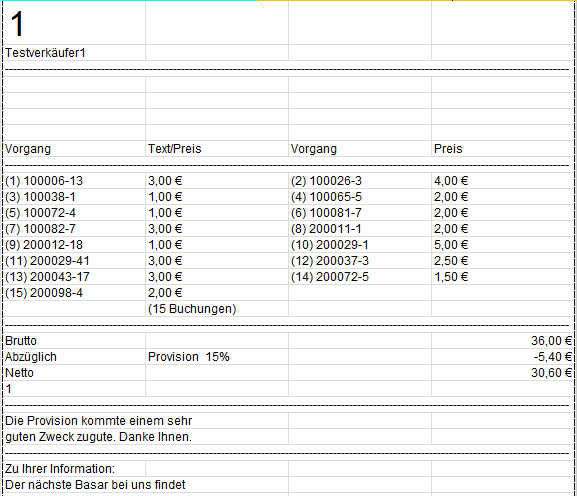This screenshot has height=496, width=577.
Task: Click the 36,00 € total cell
Action: point(502,341)
